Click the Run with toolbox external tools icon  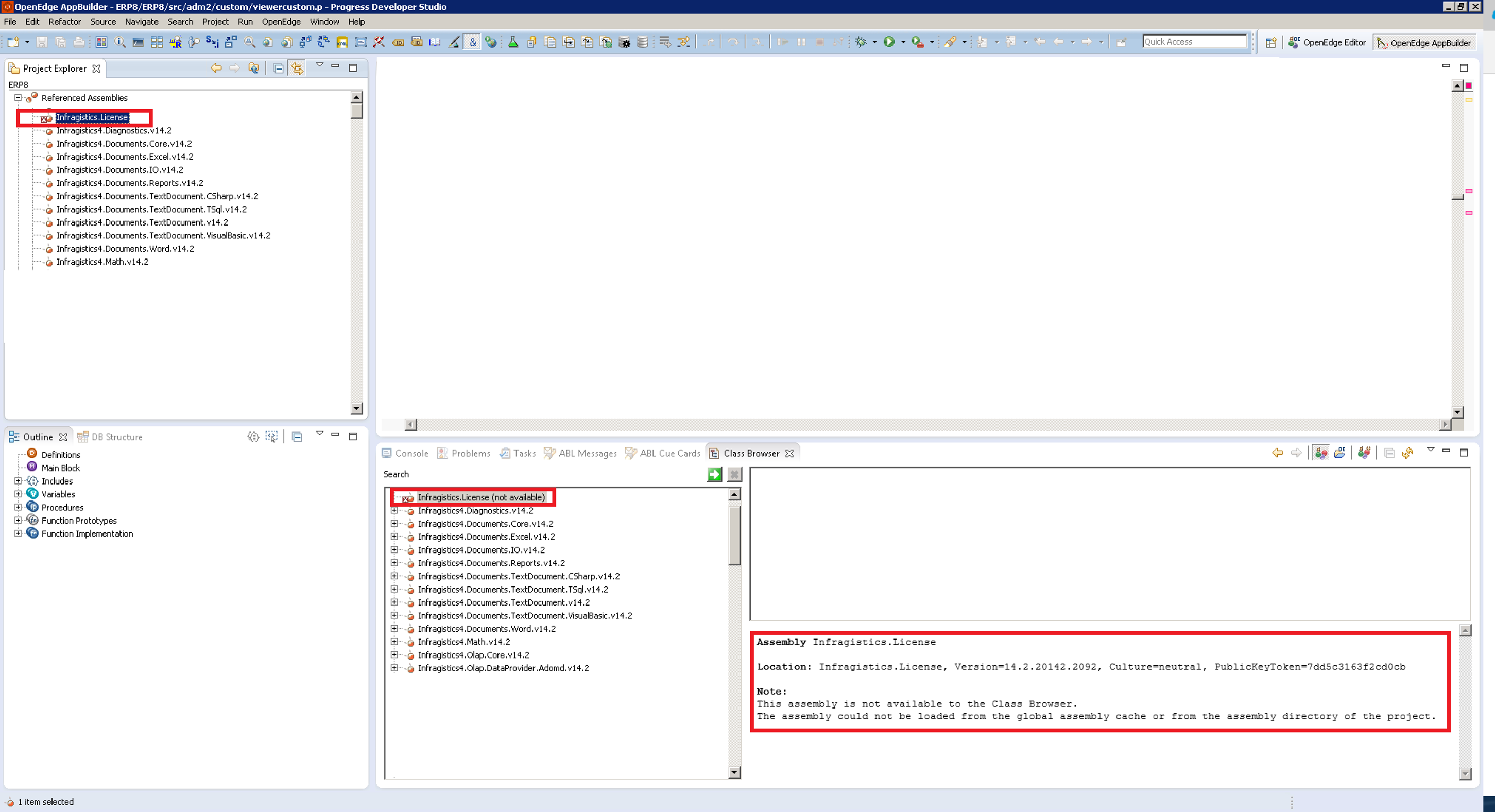[917, 42]
